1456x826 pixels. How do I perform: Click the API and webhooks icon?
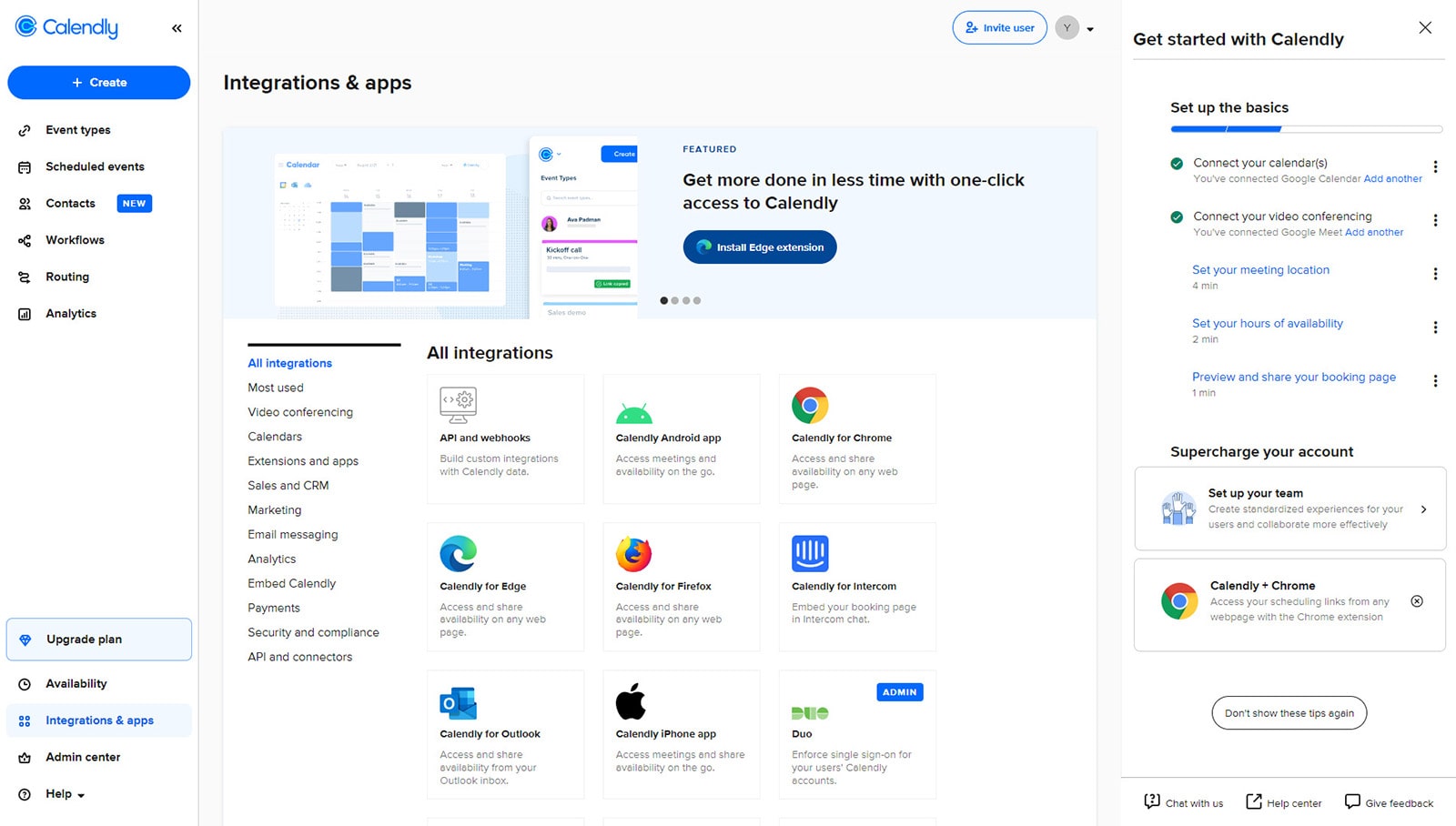(458, 406)
